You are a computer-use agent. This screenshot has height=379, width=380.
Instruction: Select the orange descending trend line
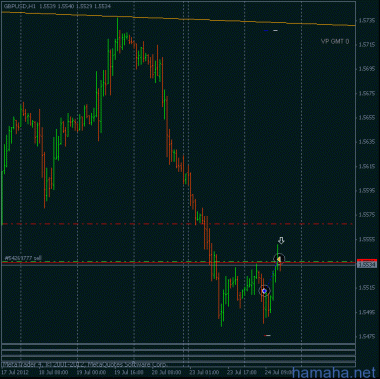click(178, 19)
